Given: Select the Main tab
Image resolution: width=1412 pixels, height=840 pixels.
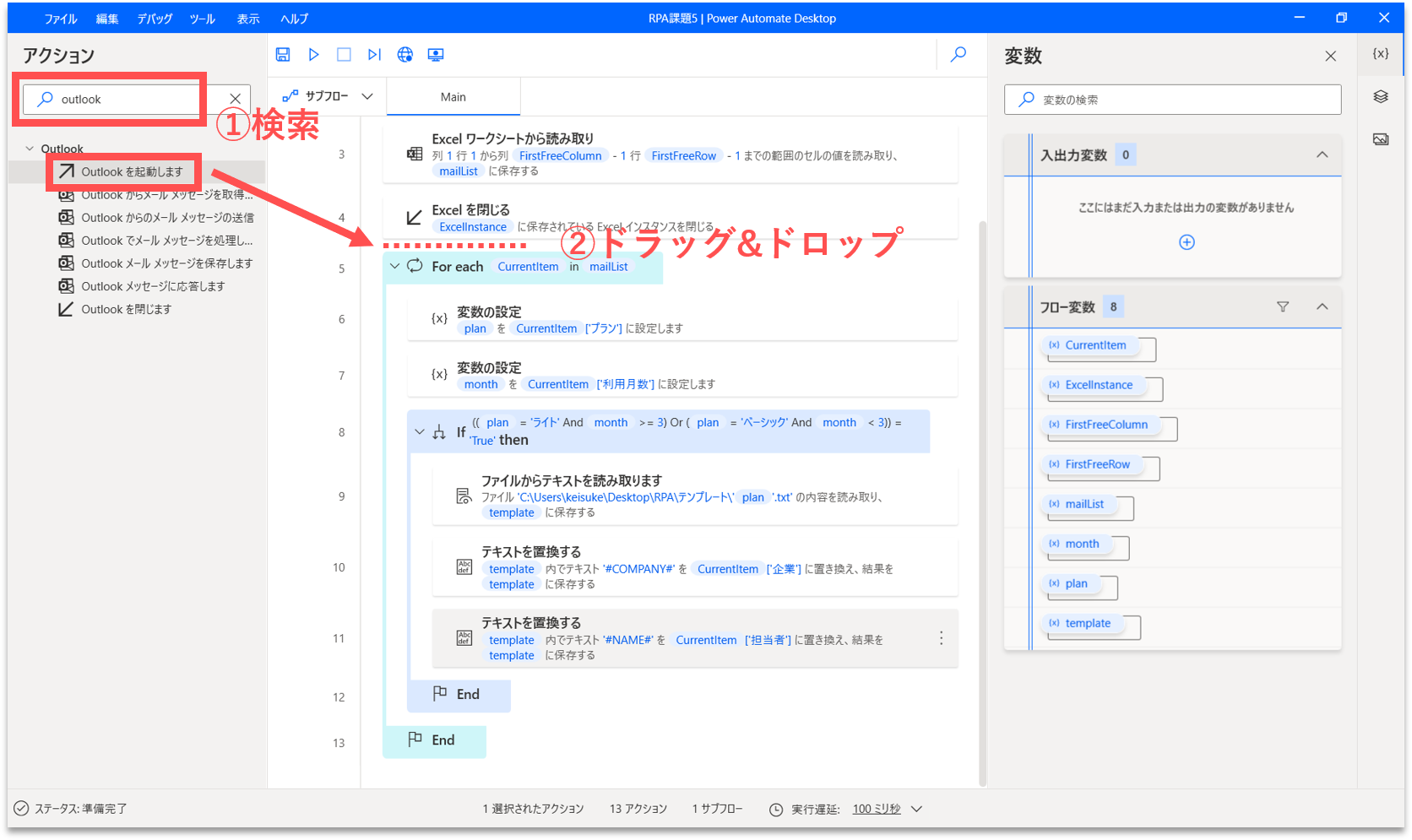Looking at the screenshot, I should point(453,97).
